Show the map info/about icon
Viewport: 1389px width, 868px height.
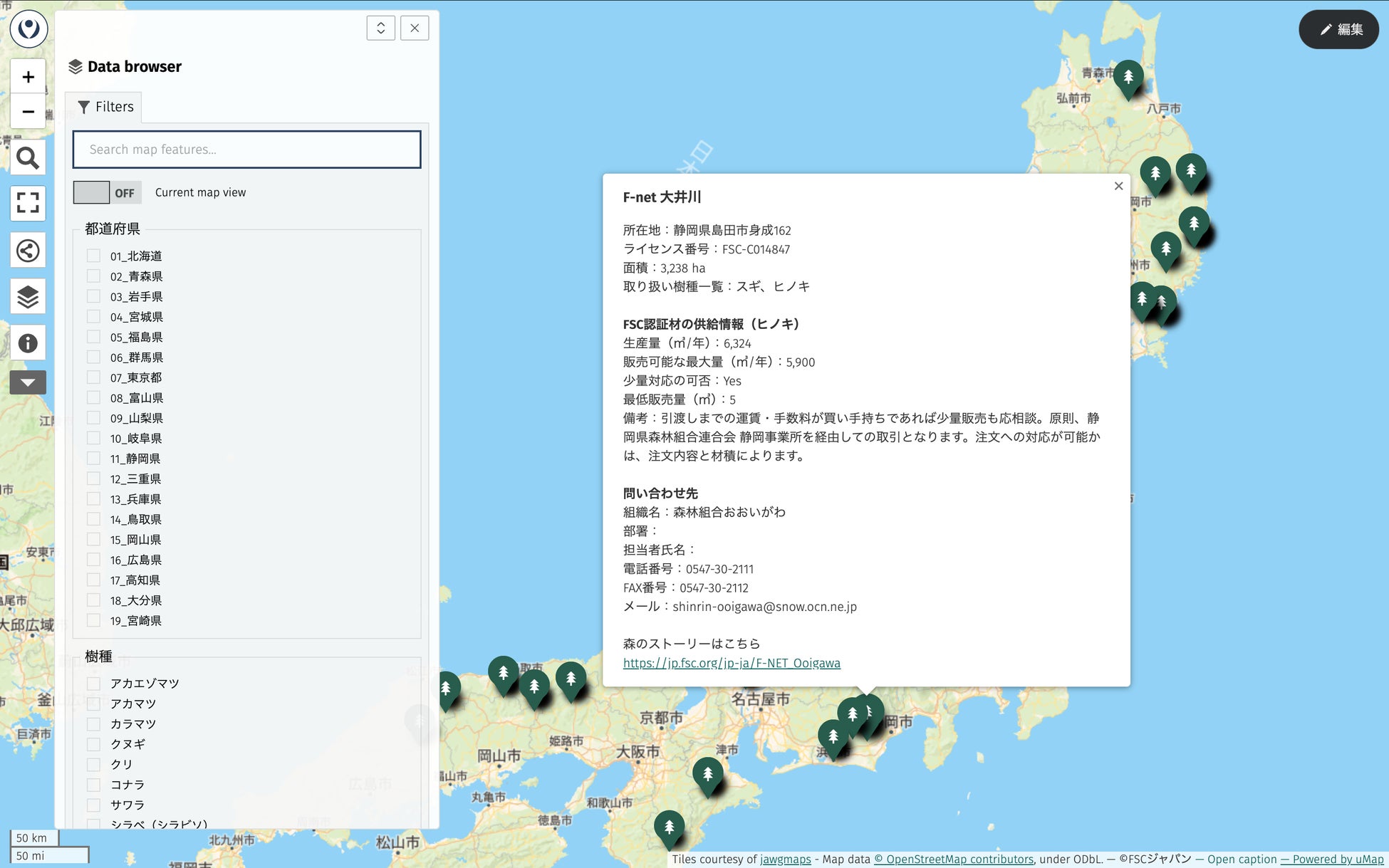(28, 343)
